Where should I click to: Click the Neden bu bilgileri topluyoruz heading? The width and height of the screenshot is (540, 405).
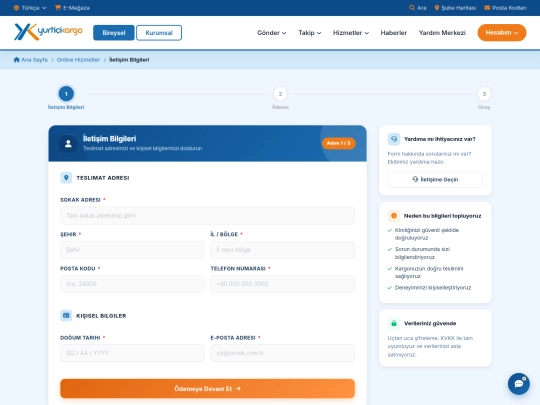pyautogui.click(x=442, y=216)
